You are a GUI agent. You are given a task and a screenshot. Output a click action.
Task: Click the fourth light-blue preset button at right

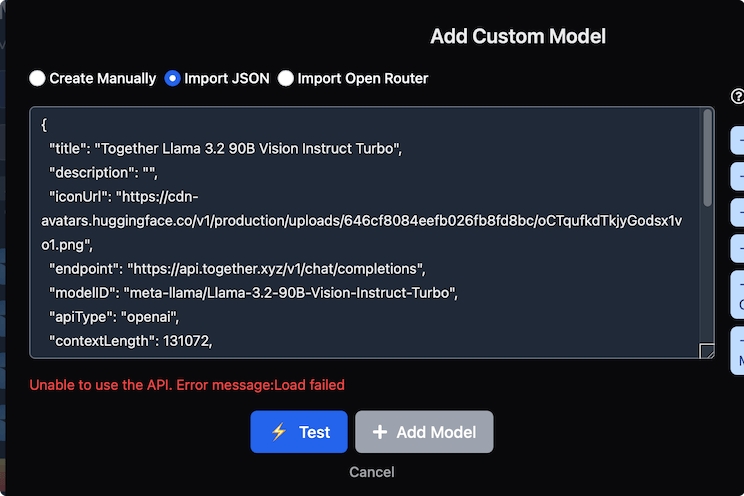pyautogui.click(x=737, y=249)
